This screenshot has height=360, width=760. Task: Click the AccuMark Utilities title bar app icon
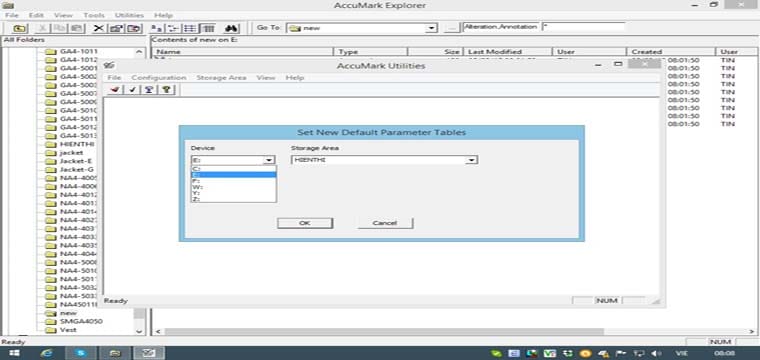point(110,65)
